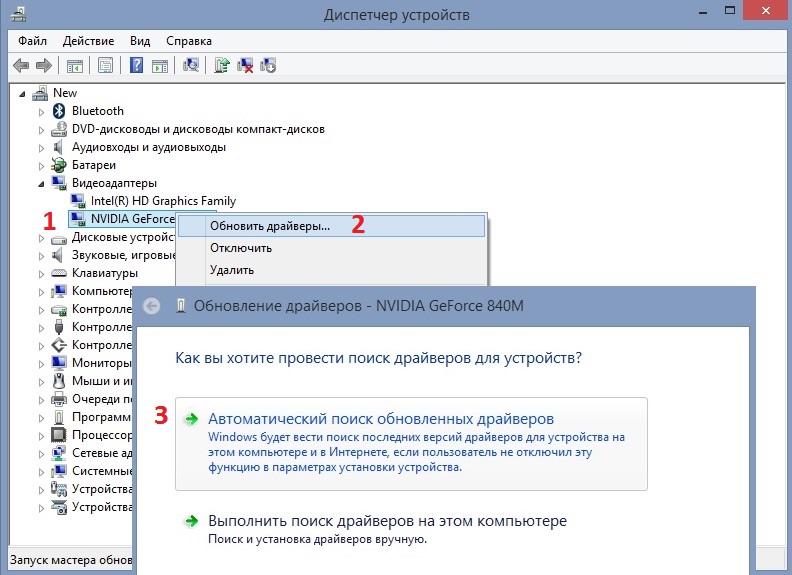The image size is (792, 575).
Task: Click the Forward arrow toolbar icon
Action: click(x=44, y=65)
